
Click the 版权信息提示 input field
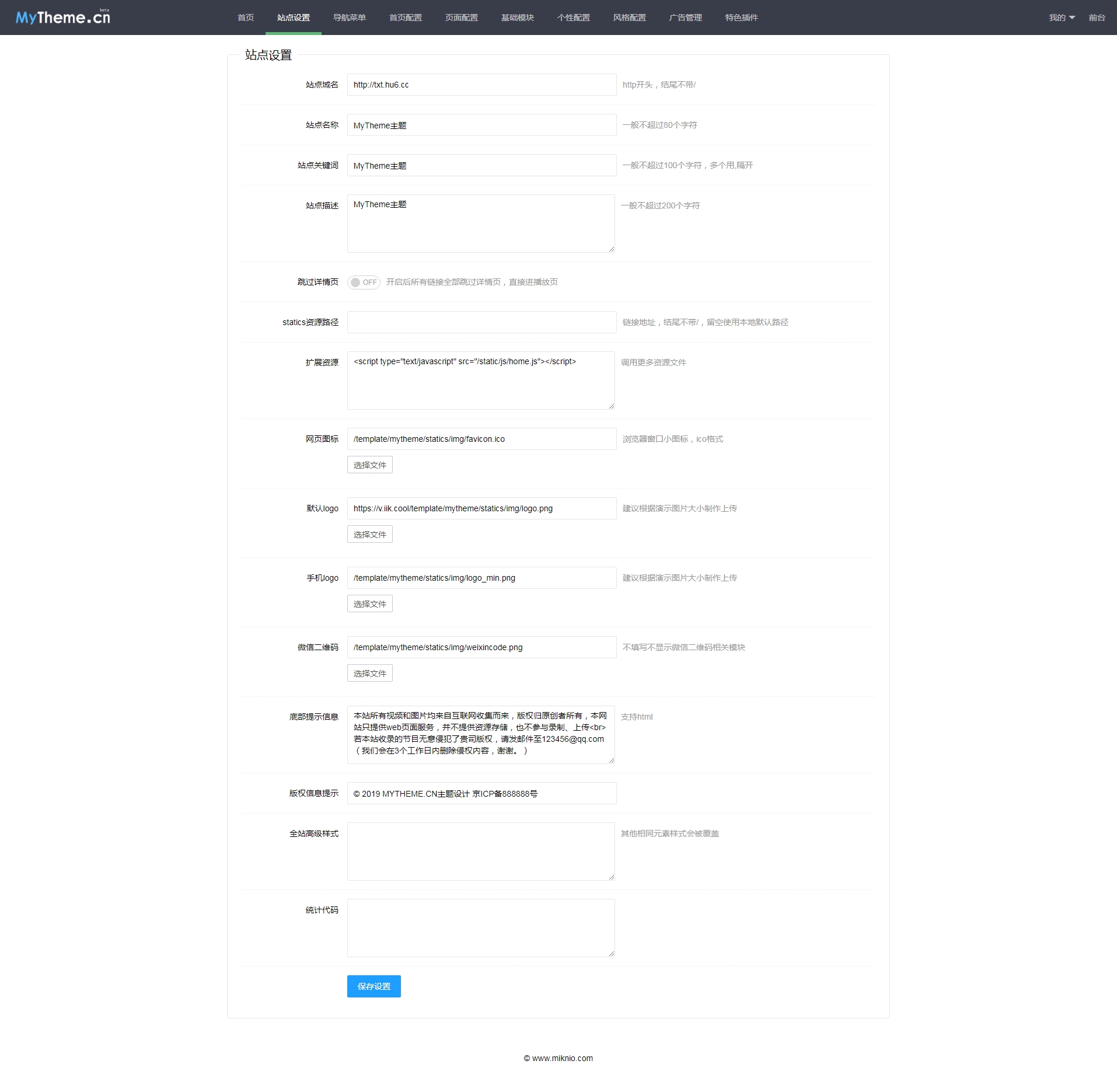[481, 794]
